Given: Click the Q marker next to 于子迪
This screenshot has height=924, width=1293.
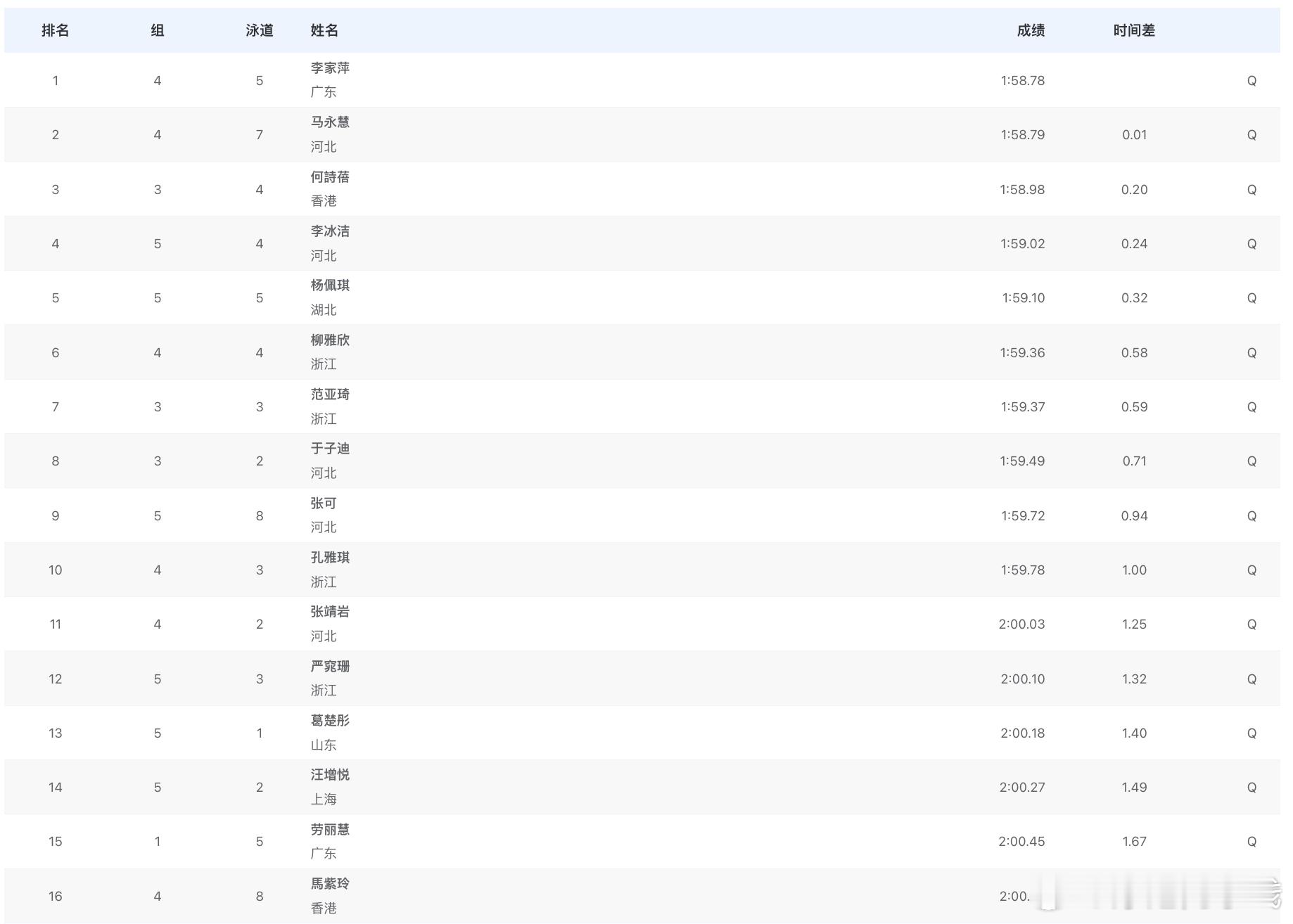Looking at the screenshot, I should click(x=1252, y=461).
